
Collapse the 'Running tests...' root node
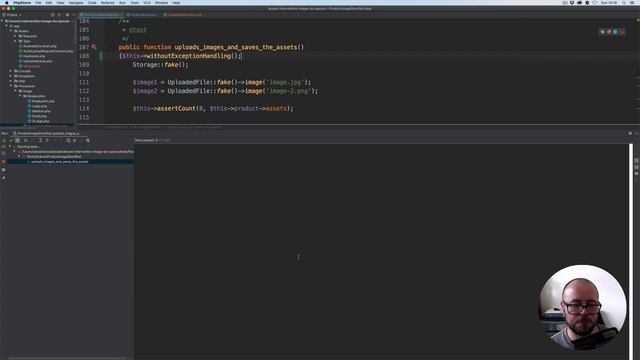(x=10, y=147)
